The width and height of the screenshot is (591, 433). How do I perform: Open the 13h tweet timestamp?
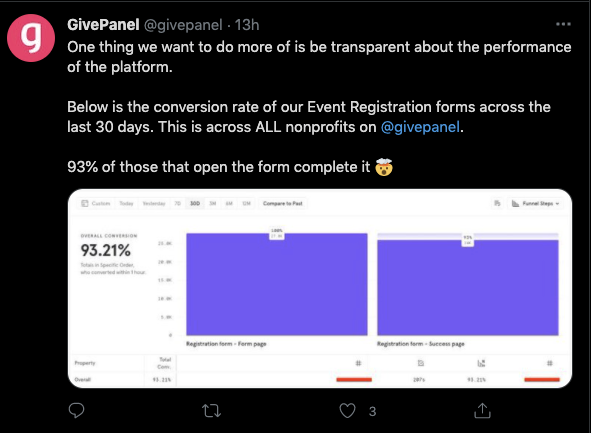point(247,25)
